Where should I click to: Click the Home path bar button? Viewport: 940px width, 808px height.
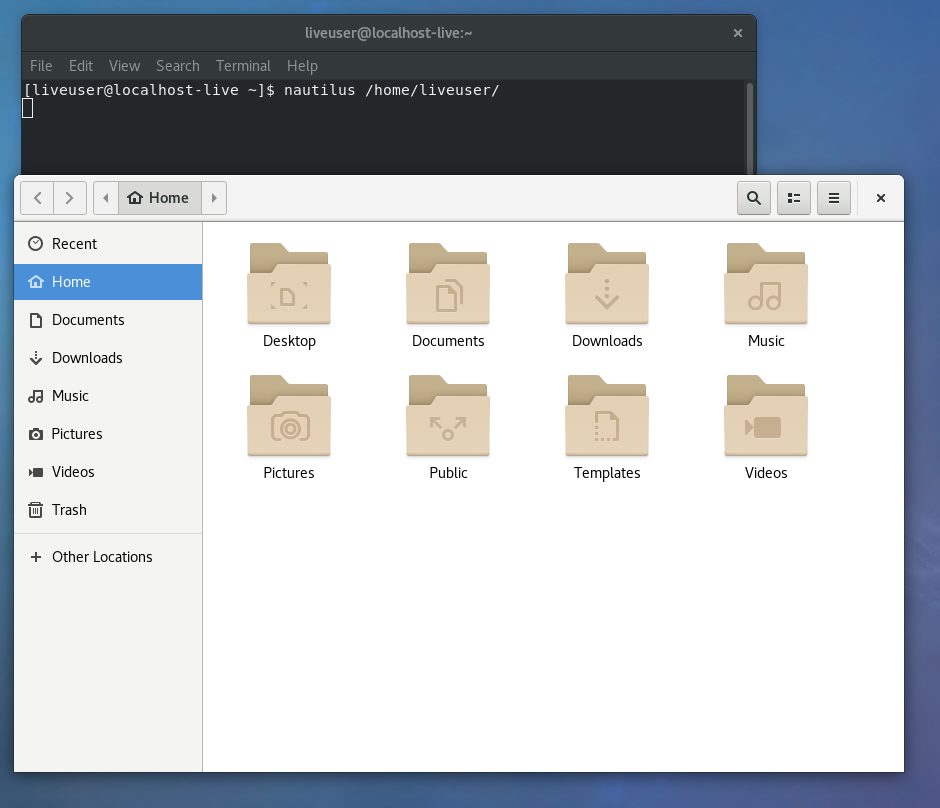[x=159, y=198]
